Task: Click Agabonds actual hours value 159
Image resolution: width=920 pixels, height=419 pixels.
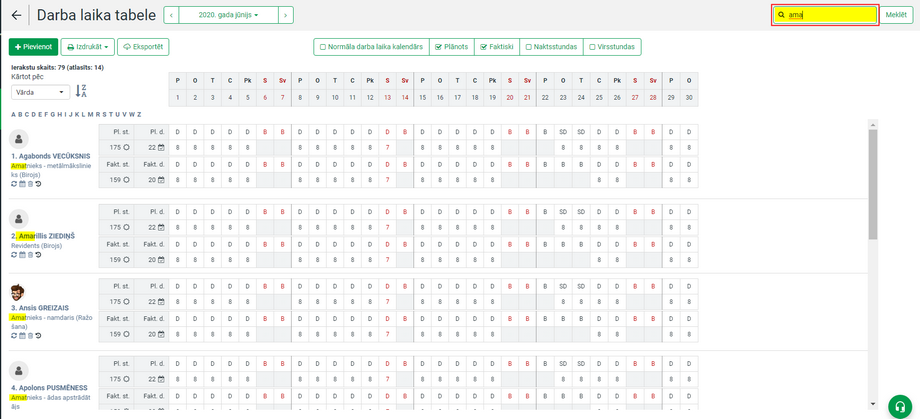Action: (x=115, y=180)
